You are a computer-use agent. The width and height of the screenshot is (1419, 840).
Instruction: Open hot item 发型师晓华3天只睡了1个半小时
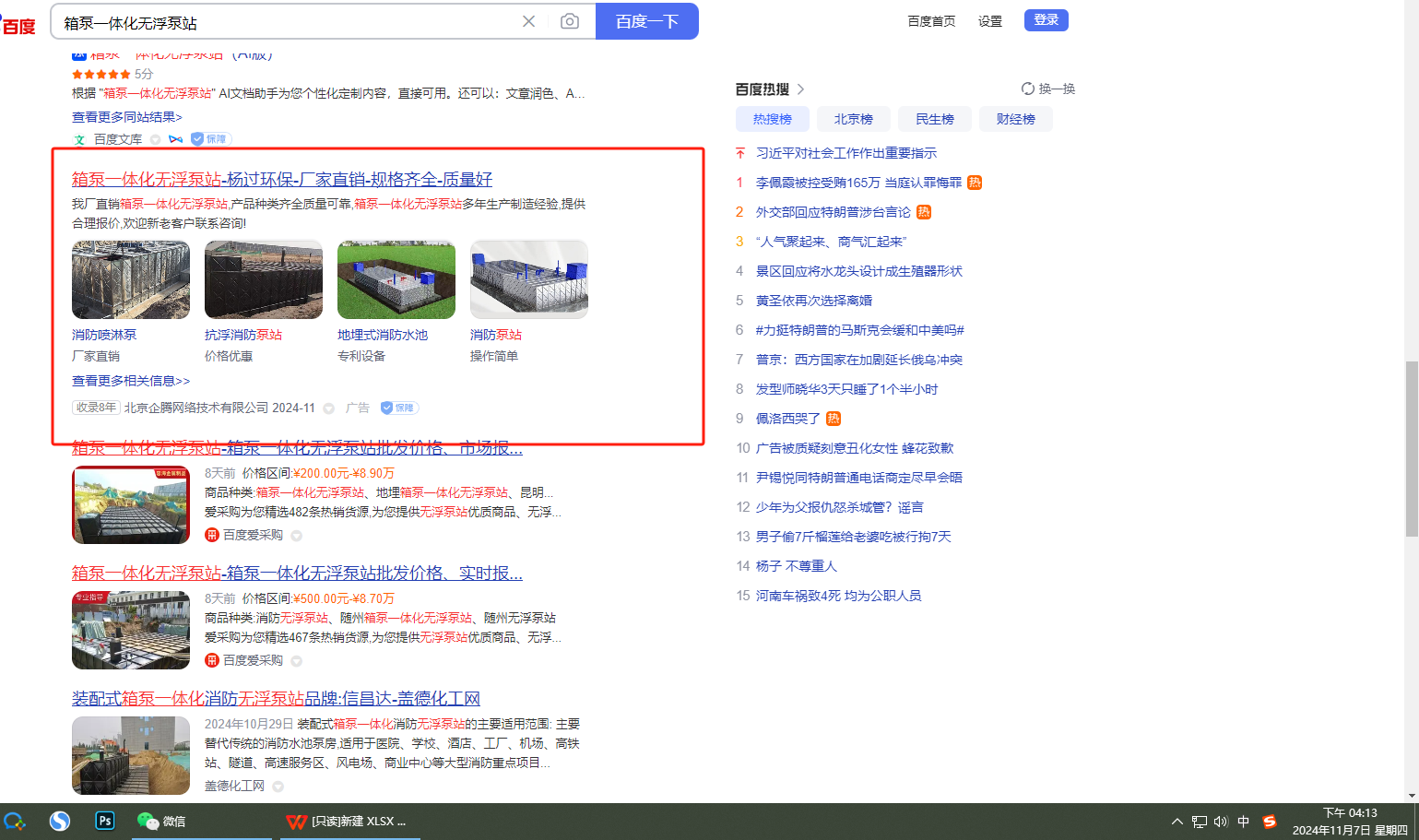pyautogui.click(x=846, y=389)
